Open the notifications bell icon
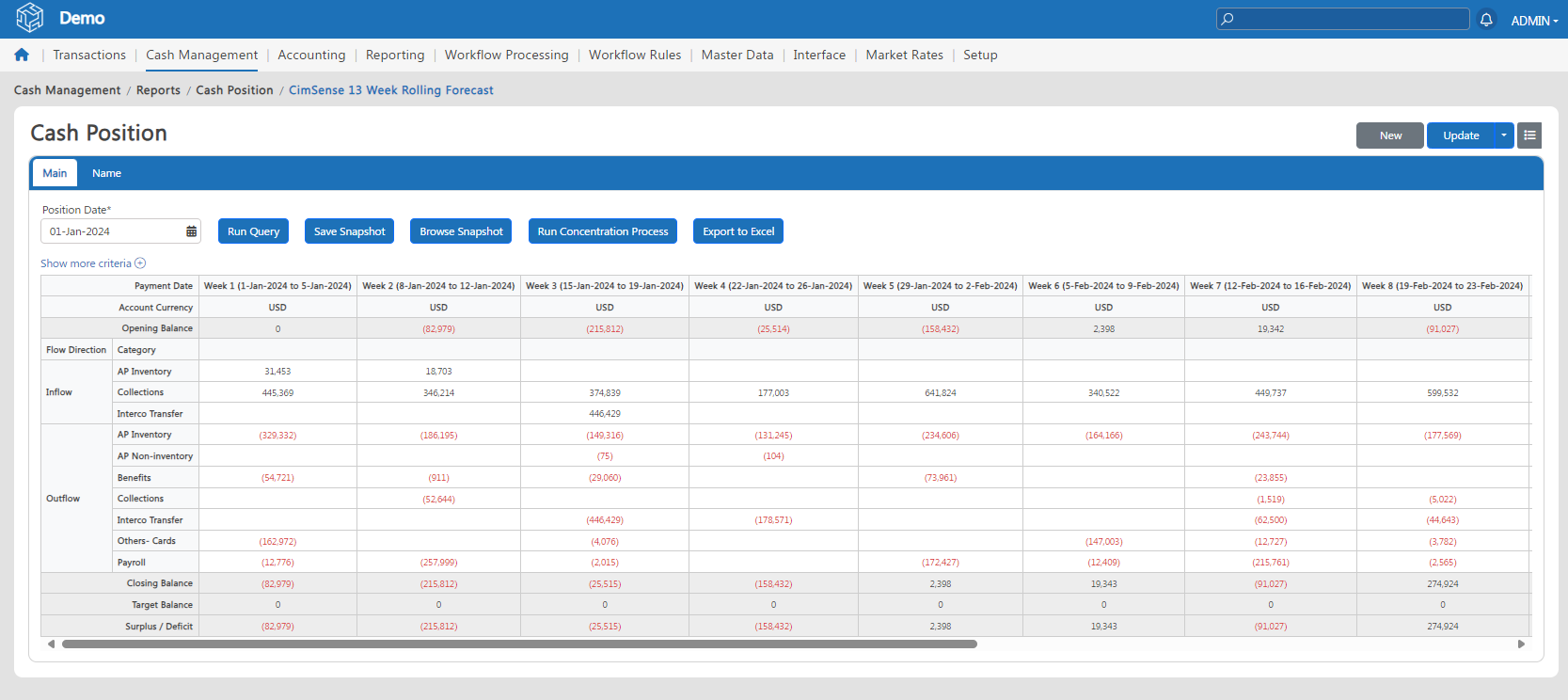 coord(1486,19)
